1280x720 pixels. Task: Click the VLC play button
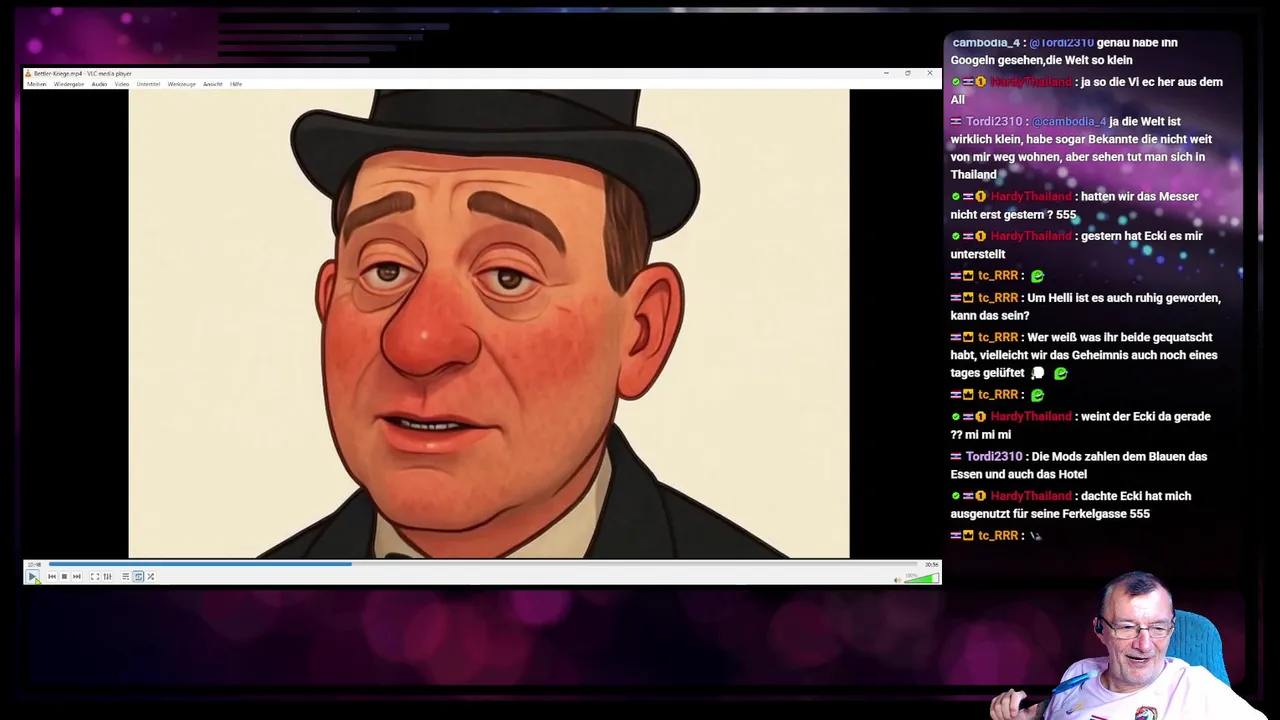point(33,577)
